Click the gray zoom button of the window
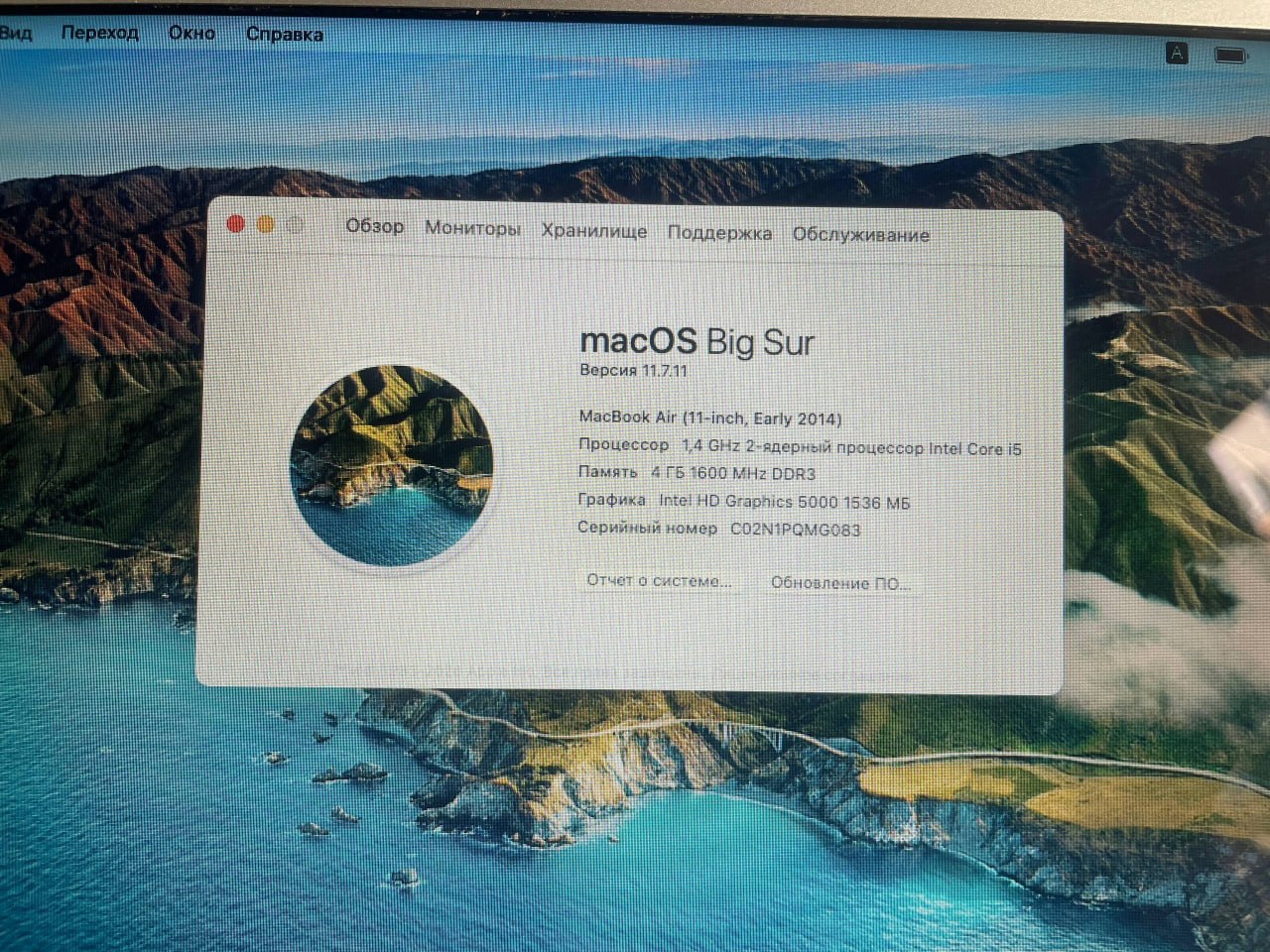Viewport: 1270px width, 952px height. point(295,225)
